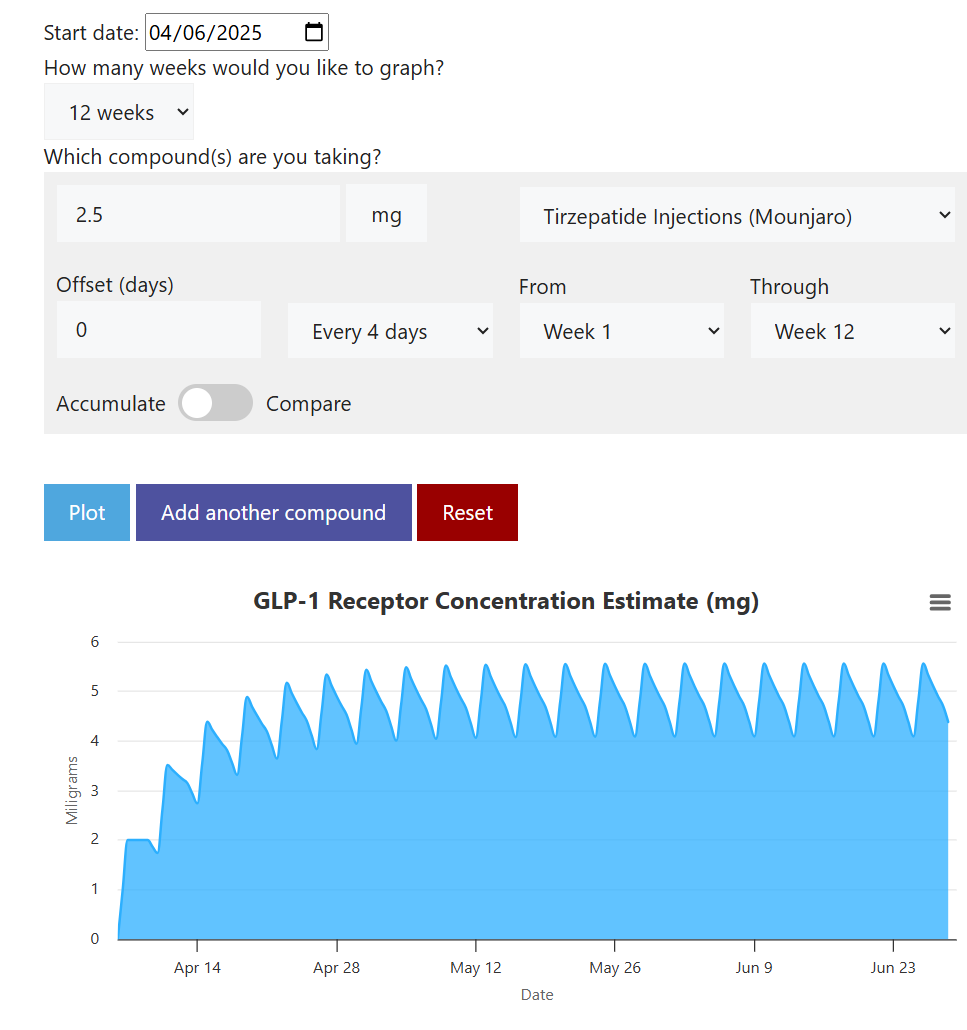Screen dimensions: 967x1030
Task: Open the Every 4 days frequency dropdown
Action: click(x=390, y=330)
